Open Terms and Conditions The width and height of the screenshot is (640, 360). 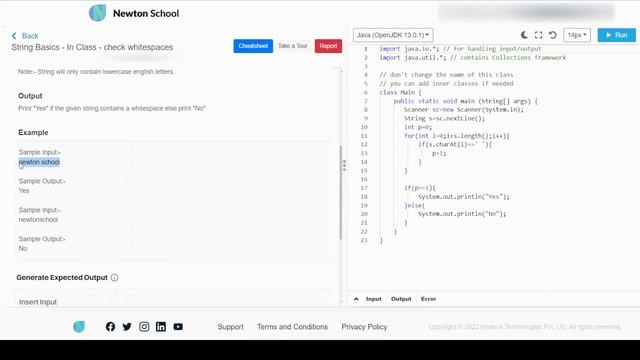292,327
